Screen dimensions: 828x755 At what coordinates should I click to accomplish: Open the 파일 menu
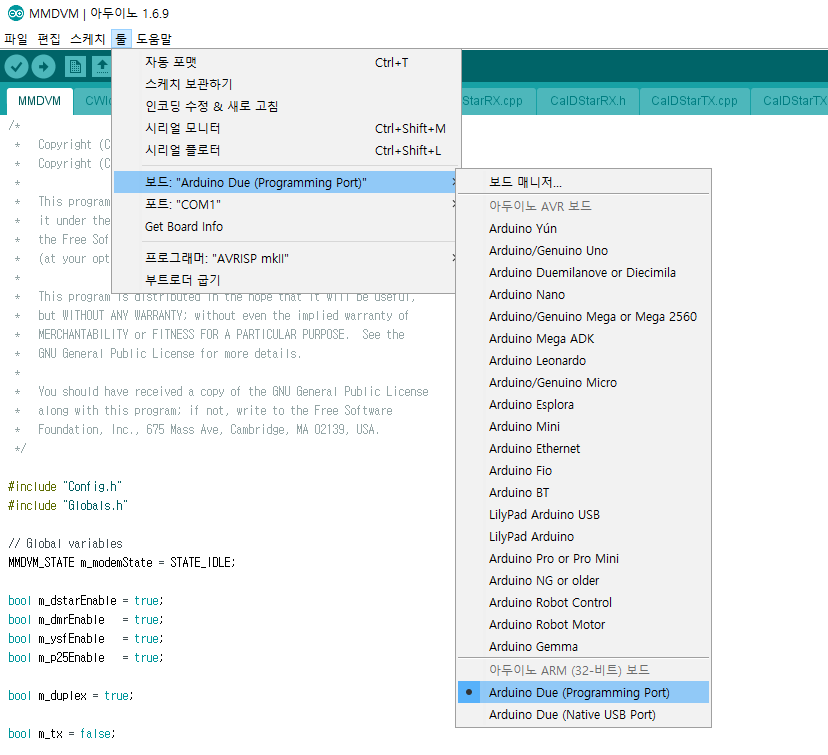tap(16, 39)
